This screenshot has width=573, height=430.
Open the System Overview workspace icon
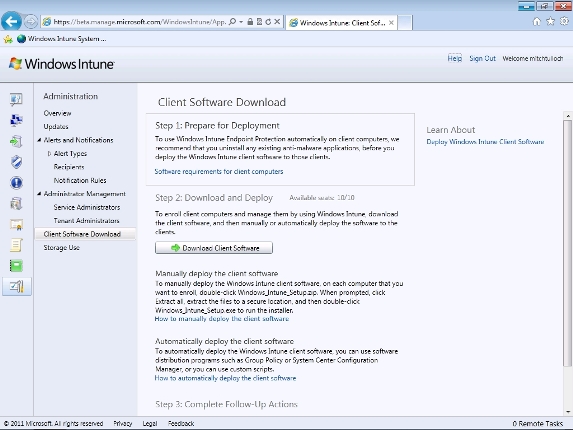tap(16, 99)
